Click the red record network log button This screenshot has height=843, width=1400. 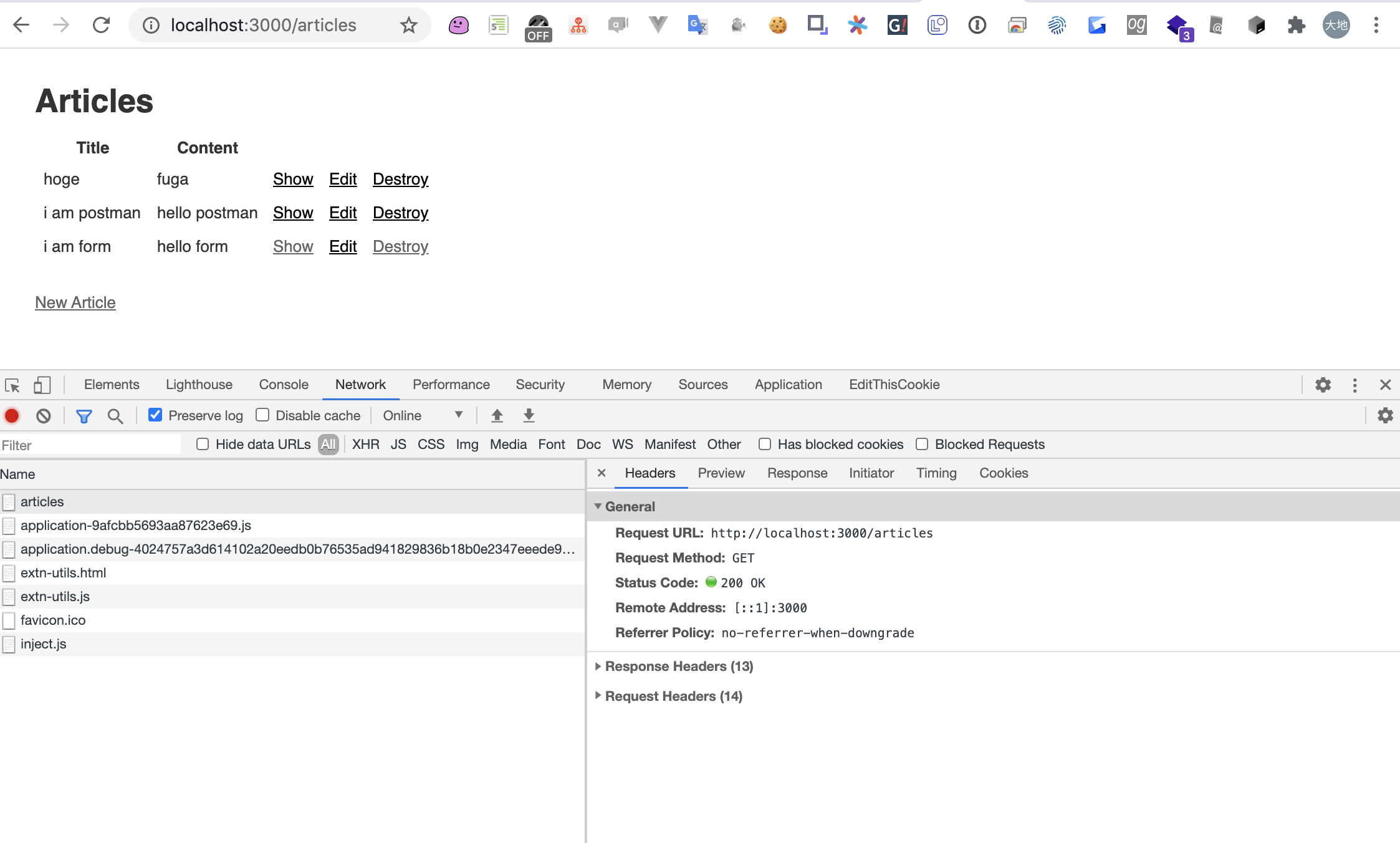[x=12, y=416]
